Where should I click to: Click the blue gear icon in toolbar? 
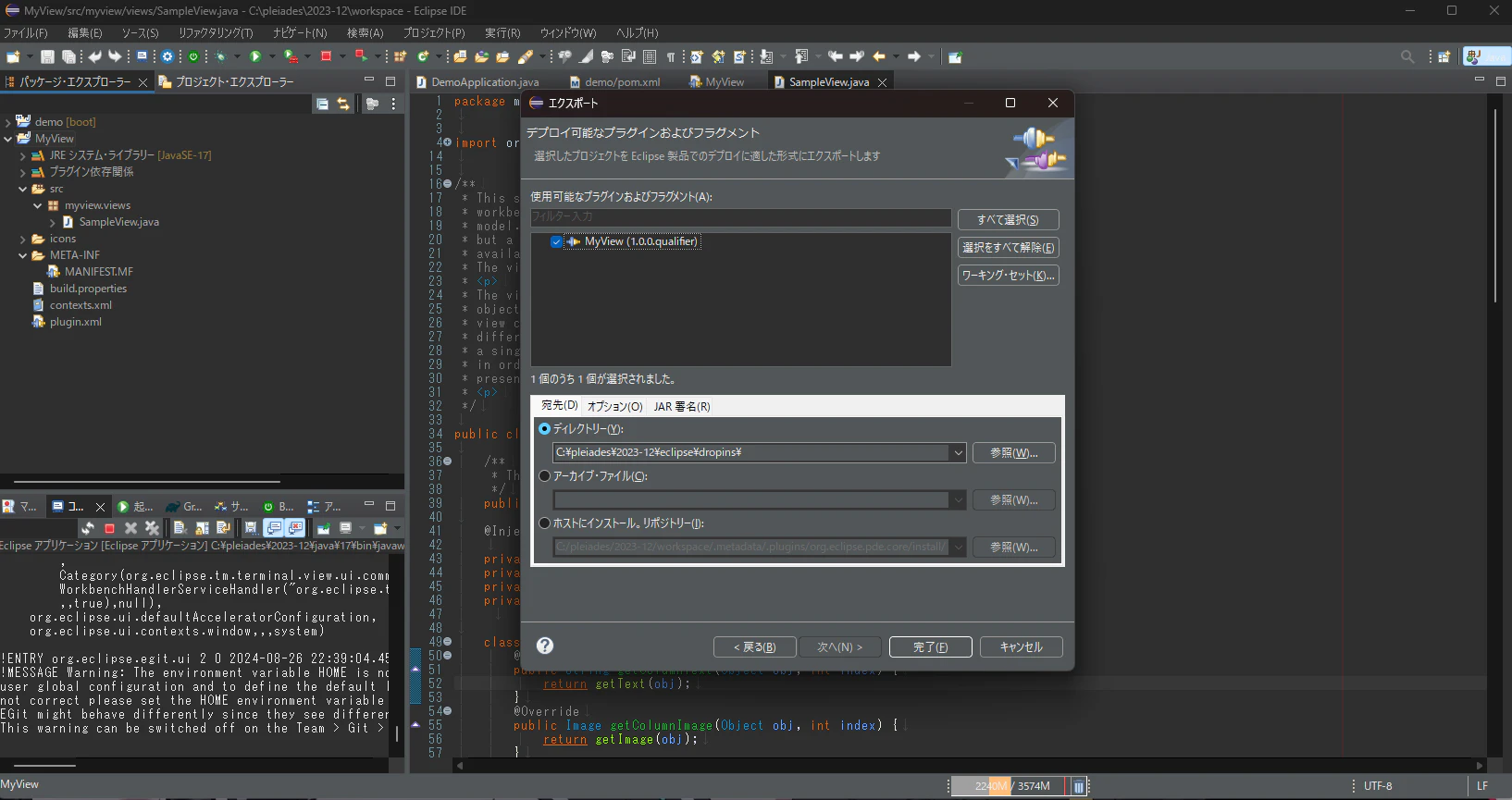[x=167, y=56]
